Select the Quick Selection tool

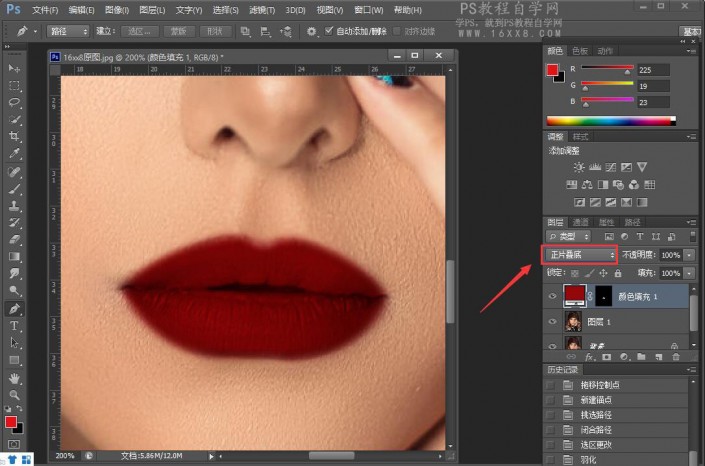(14, 120)
